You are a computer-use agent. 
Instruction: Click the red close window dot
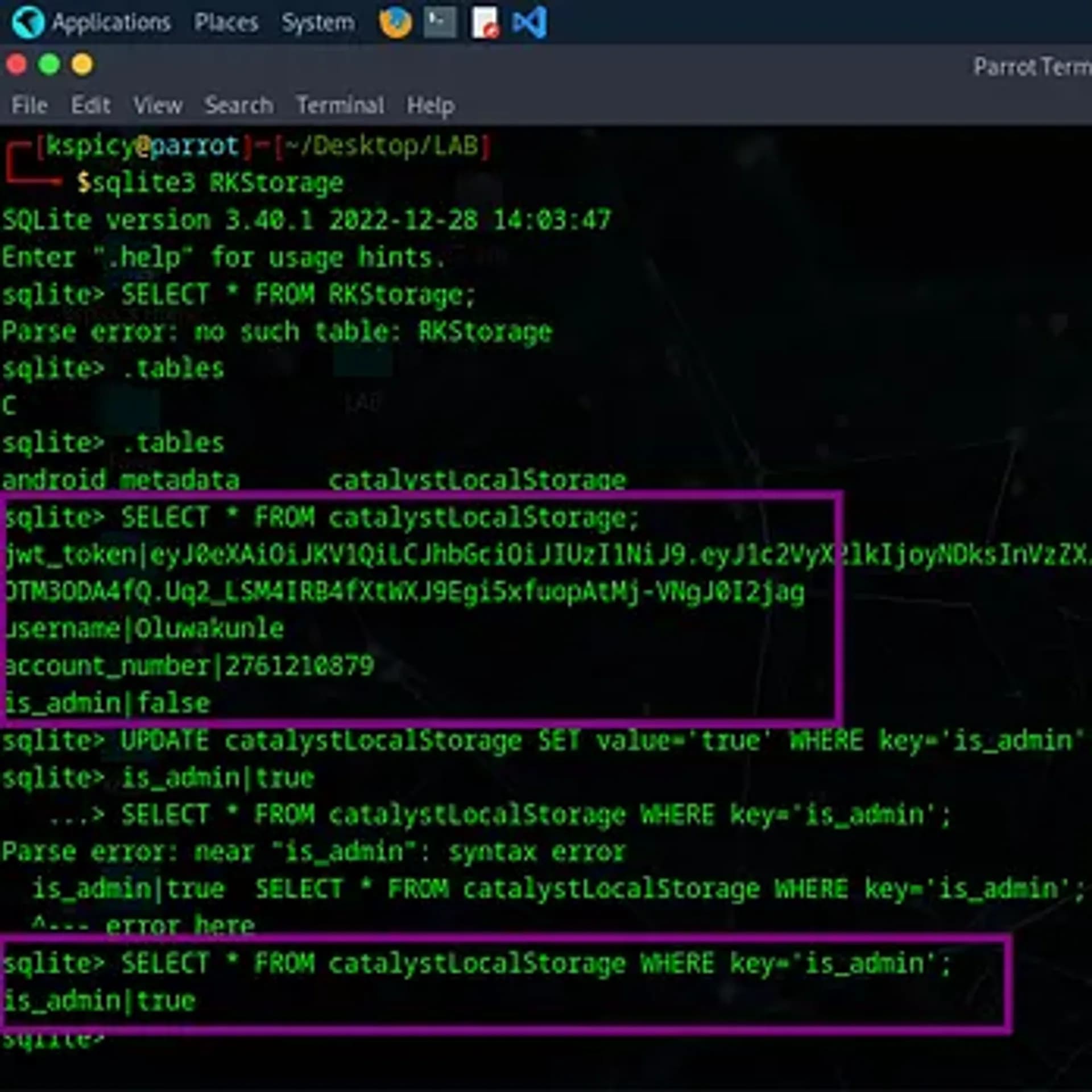pos(16,64)
